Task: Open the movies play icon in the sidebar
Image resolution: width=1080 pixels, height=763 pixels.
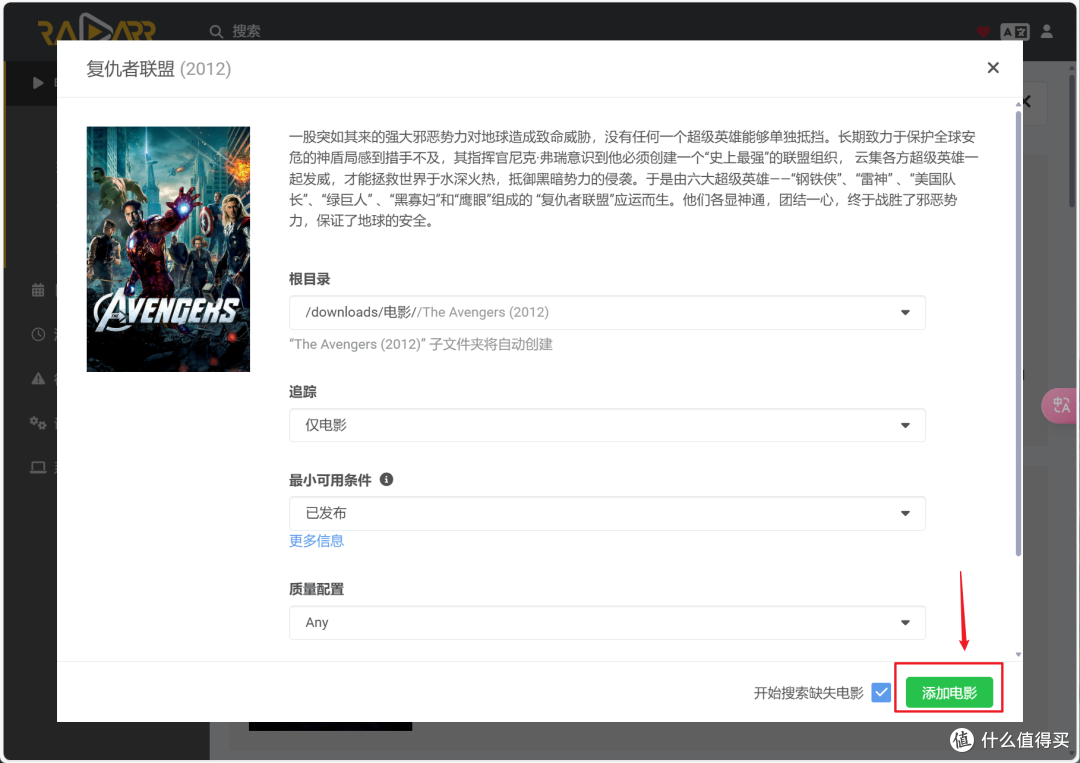Action: pyautogui.click(x=38, y=83)
